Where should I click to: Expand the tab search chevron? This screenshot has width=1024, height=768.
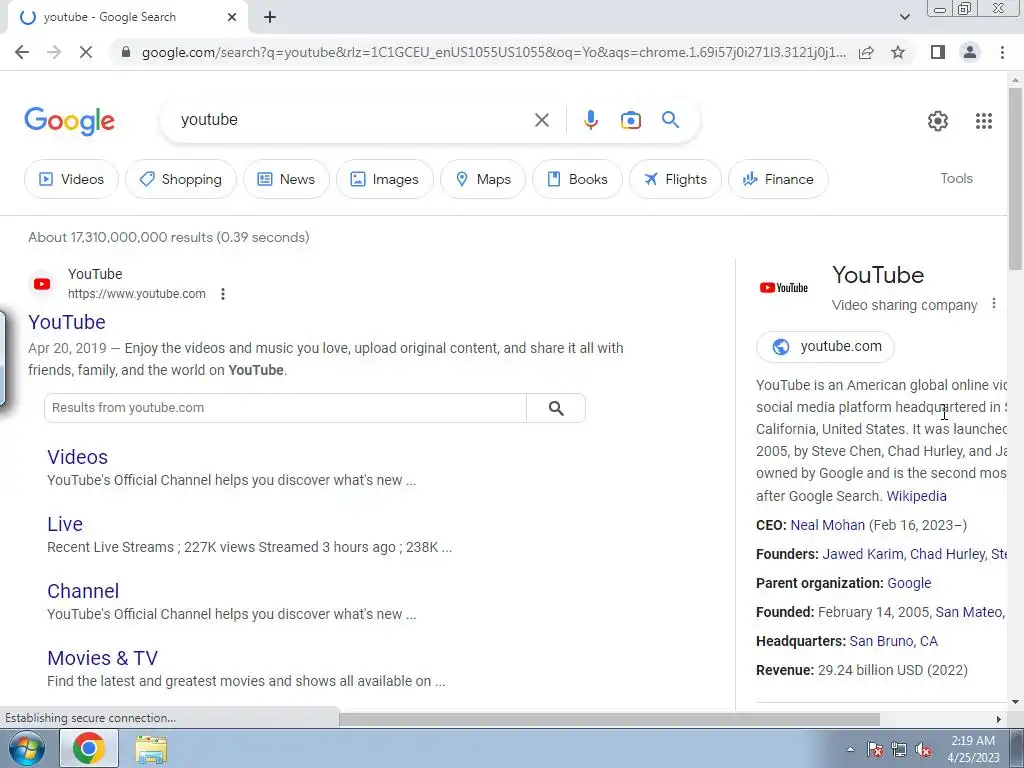(904, 17)
